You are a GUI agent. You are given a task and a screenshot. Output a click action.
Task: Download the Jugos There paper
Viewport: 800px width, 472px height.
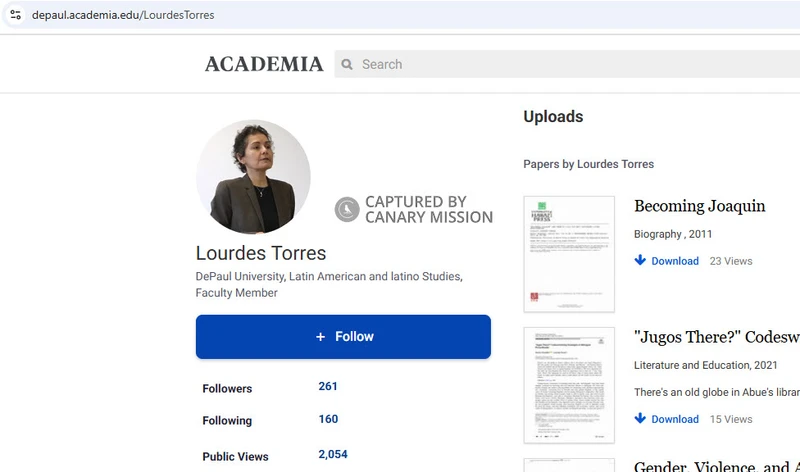[x=674, y=419]
